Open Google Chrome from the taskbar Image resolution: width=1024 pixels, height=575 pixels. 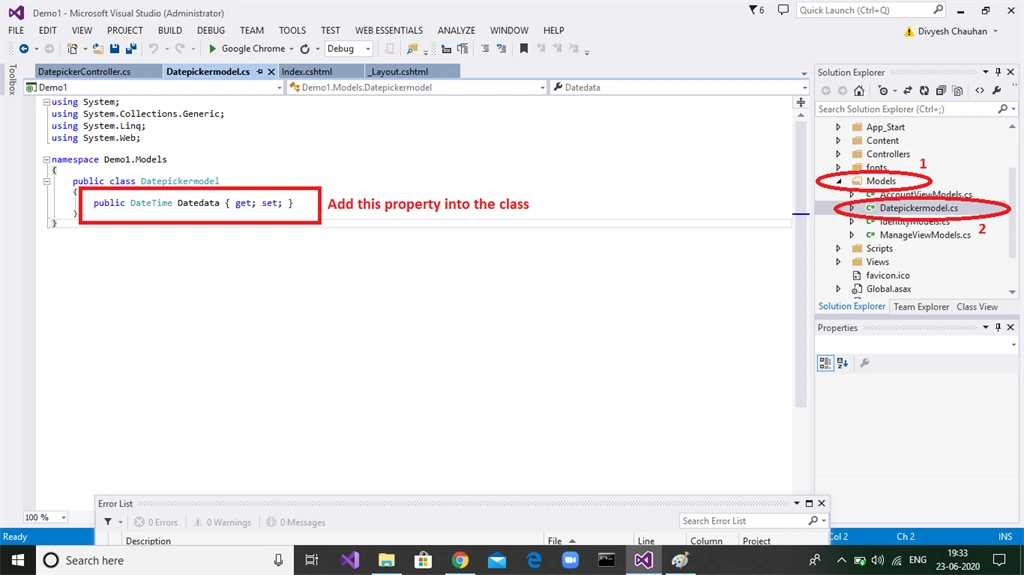pyautogui.click(x=460, y=560)
